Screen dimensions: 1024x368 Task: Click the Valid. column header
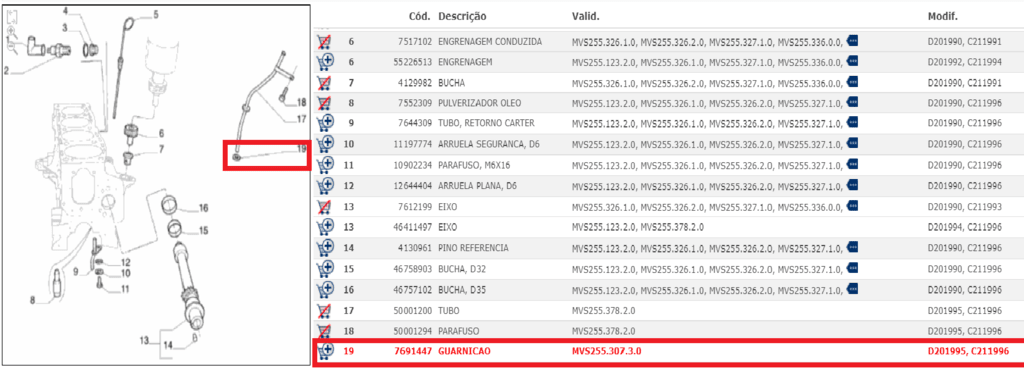pyautogui.click(x=586, y=16)
